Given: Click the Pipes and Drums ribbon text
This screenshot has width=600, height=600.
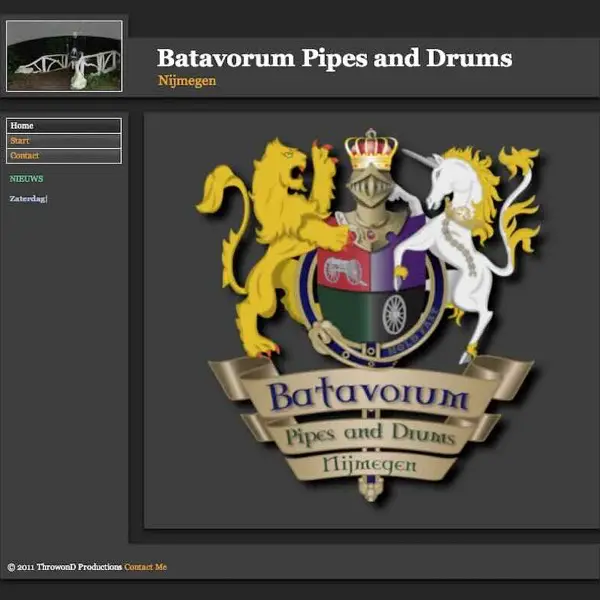Looking at the screenshot, I should (x=370, y=435).
